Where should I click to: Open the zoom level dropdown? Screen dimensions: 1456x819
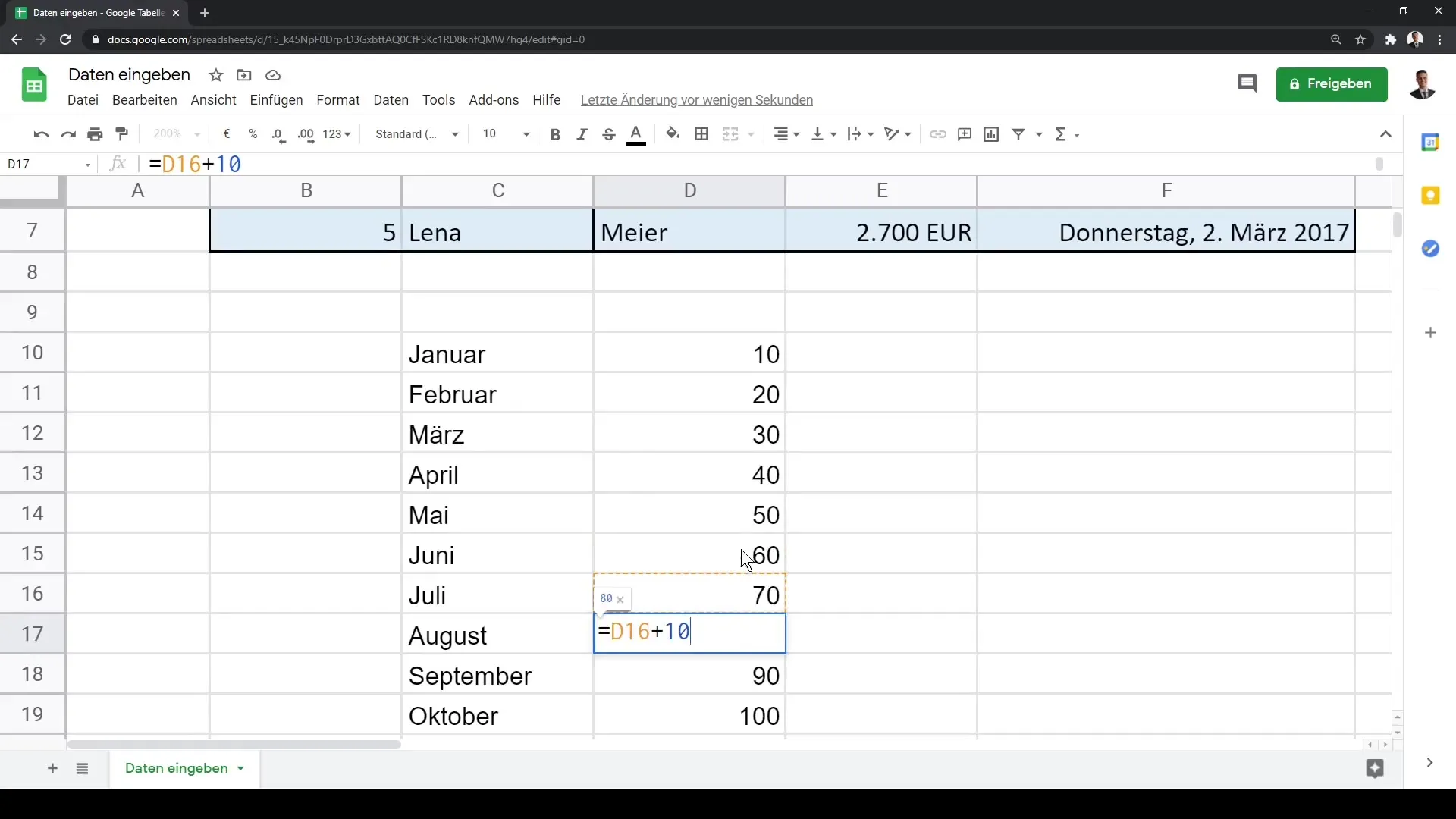pos(177,134)
